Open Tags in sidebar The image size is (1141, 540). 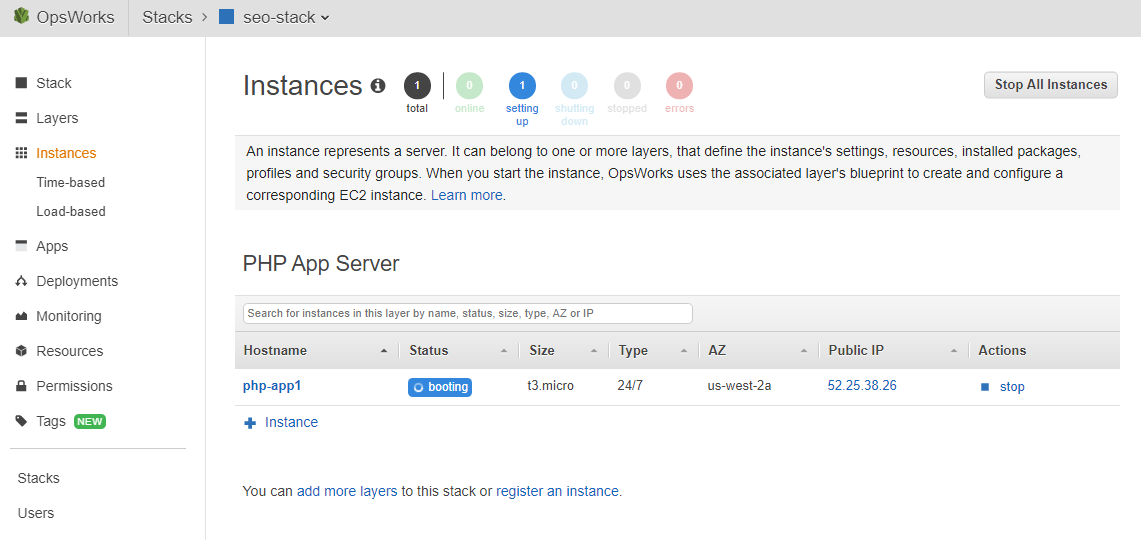51,421
